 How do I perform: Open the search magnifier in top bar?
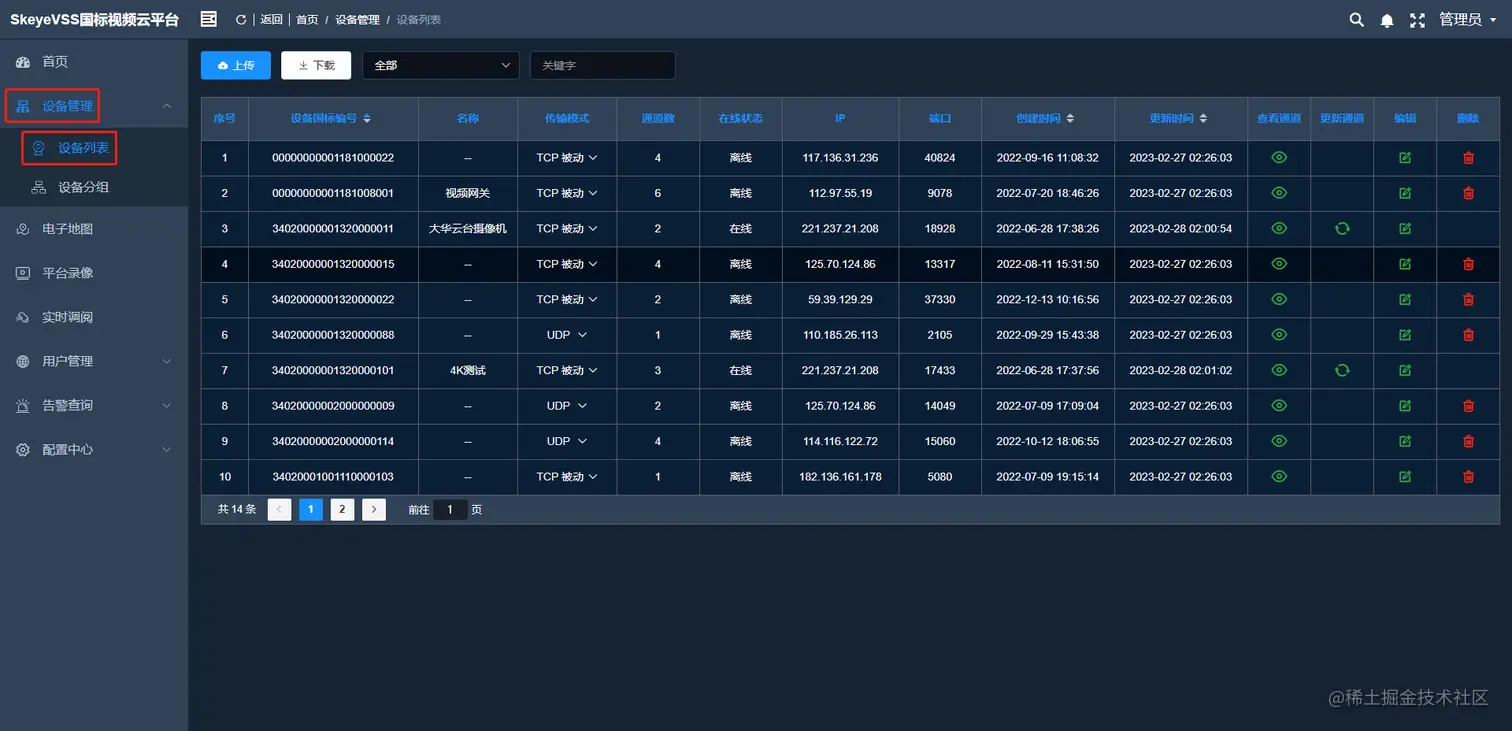[x=1357, y=20]
